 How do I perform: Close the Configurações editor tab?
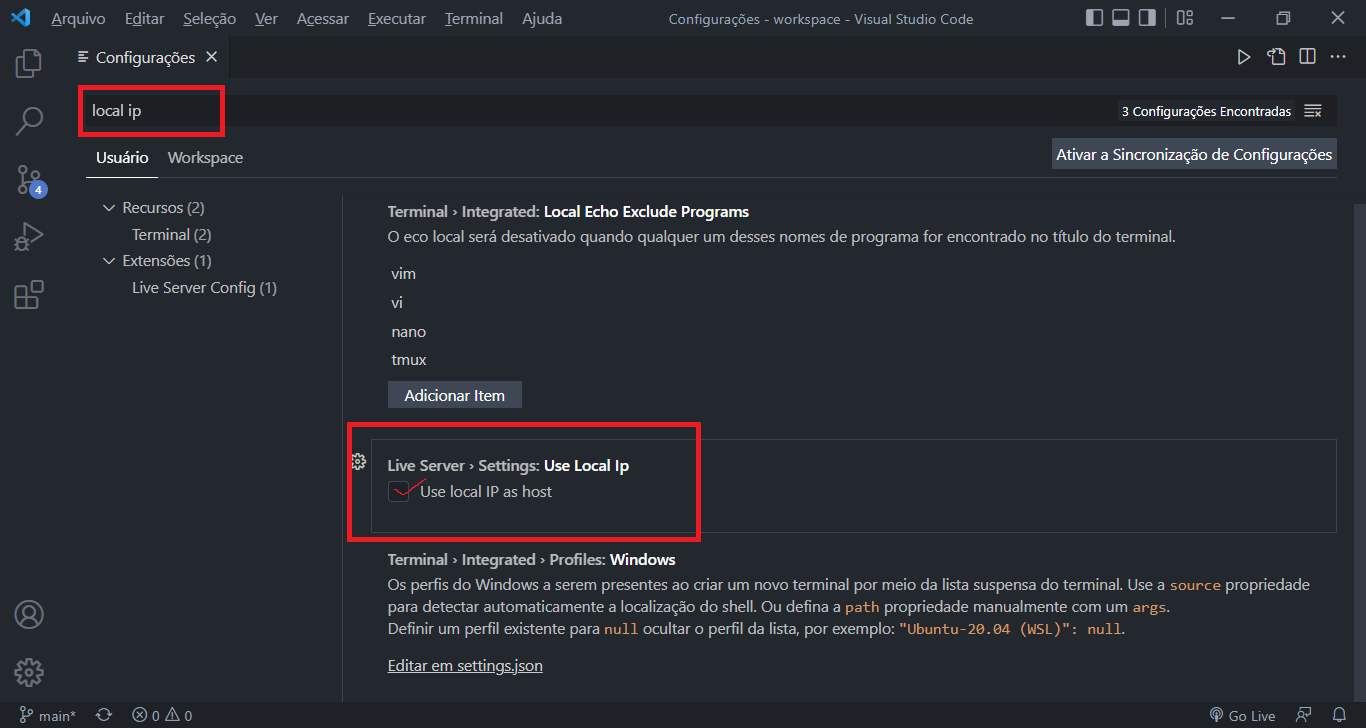coord(211,57)
